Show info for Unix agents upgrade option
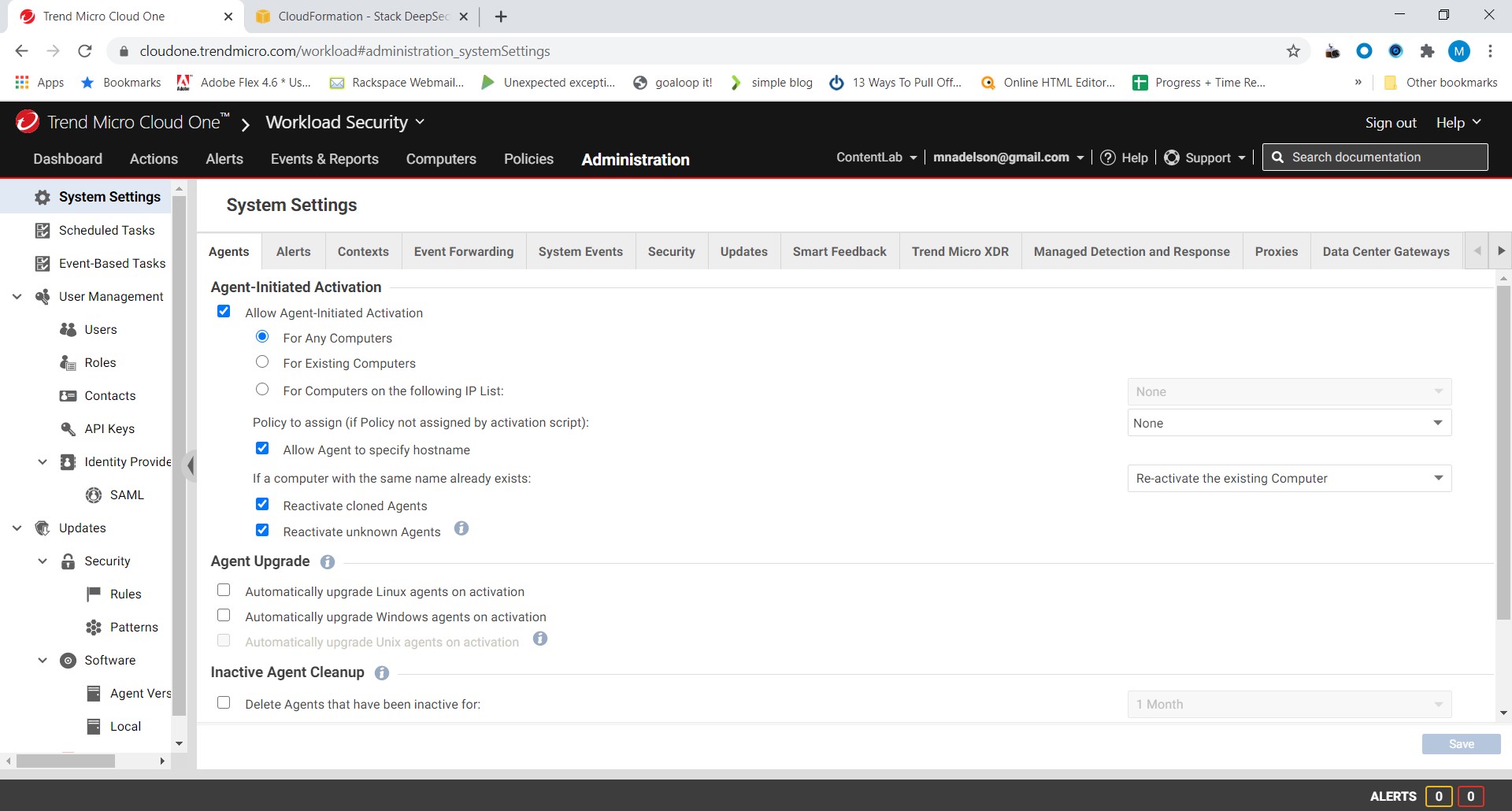 (540, 639)
